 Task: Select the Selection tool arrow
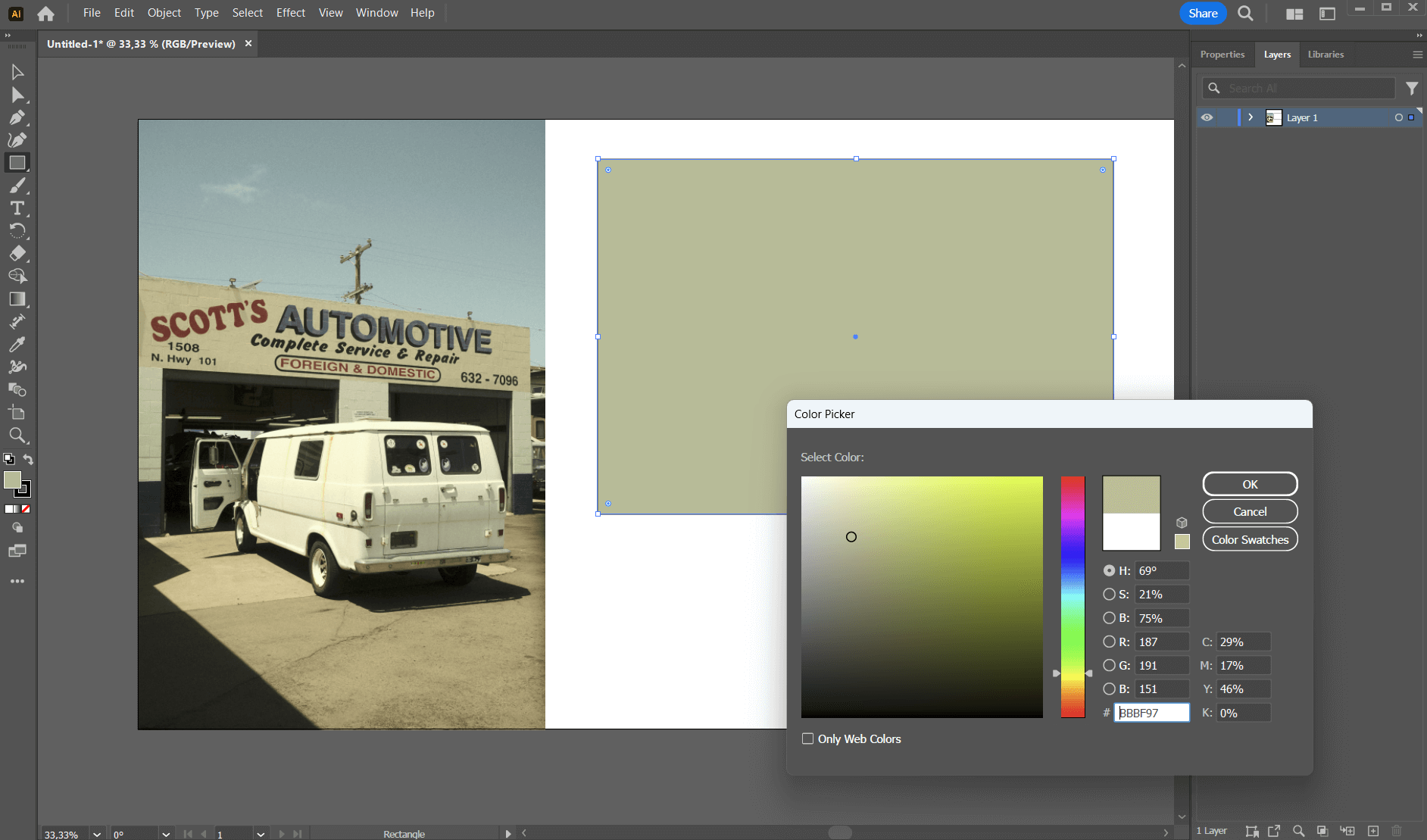pyautogui.click(x=17, y=72)
